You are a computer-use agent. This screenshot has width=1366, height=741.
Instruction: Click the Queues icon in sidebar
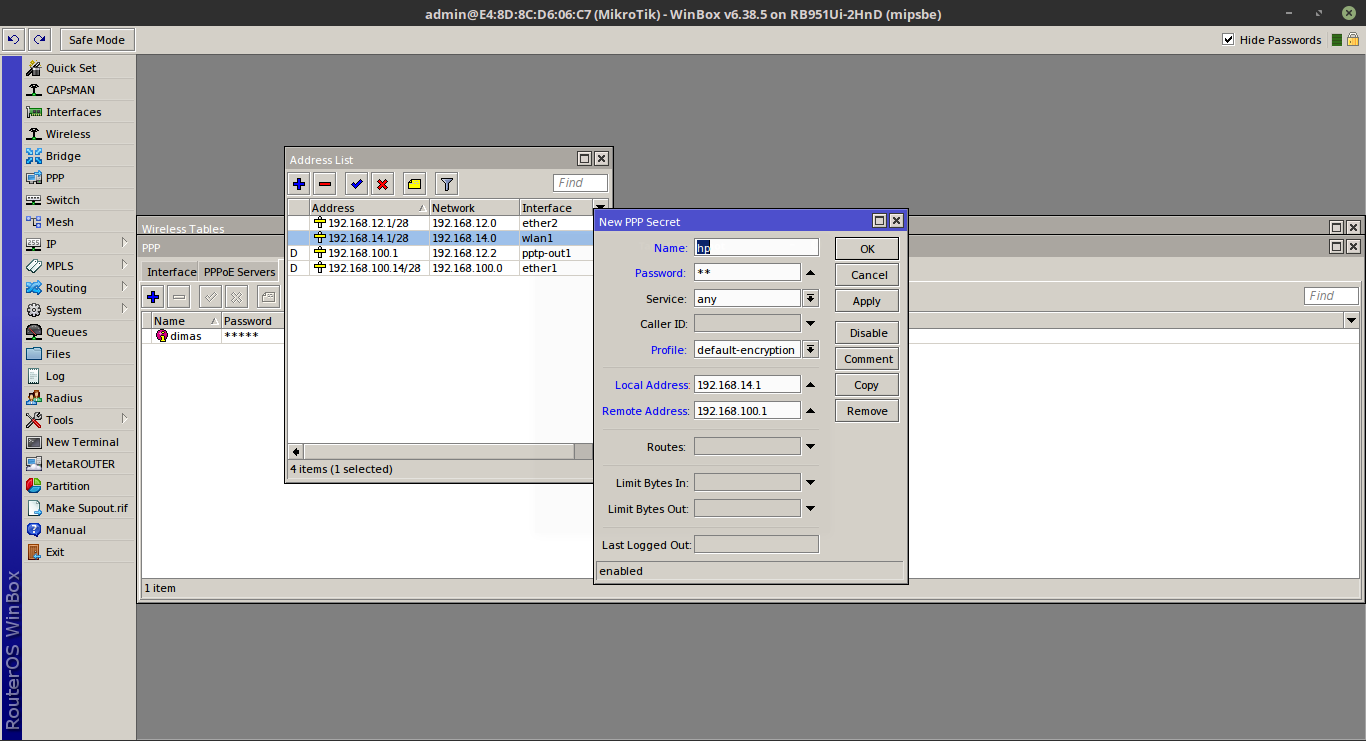tap(34, 332)
